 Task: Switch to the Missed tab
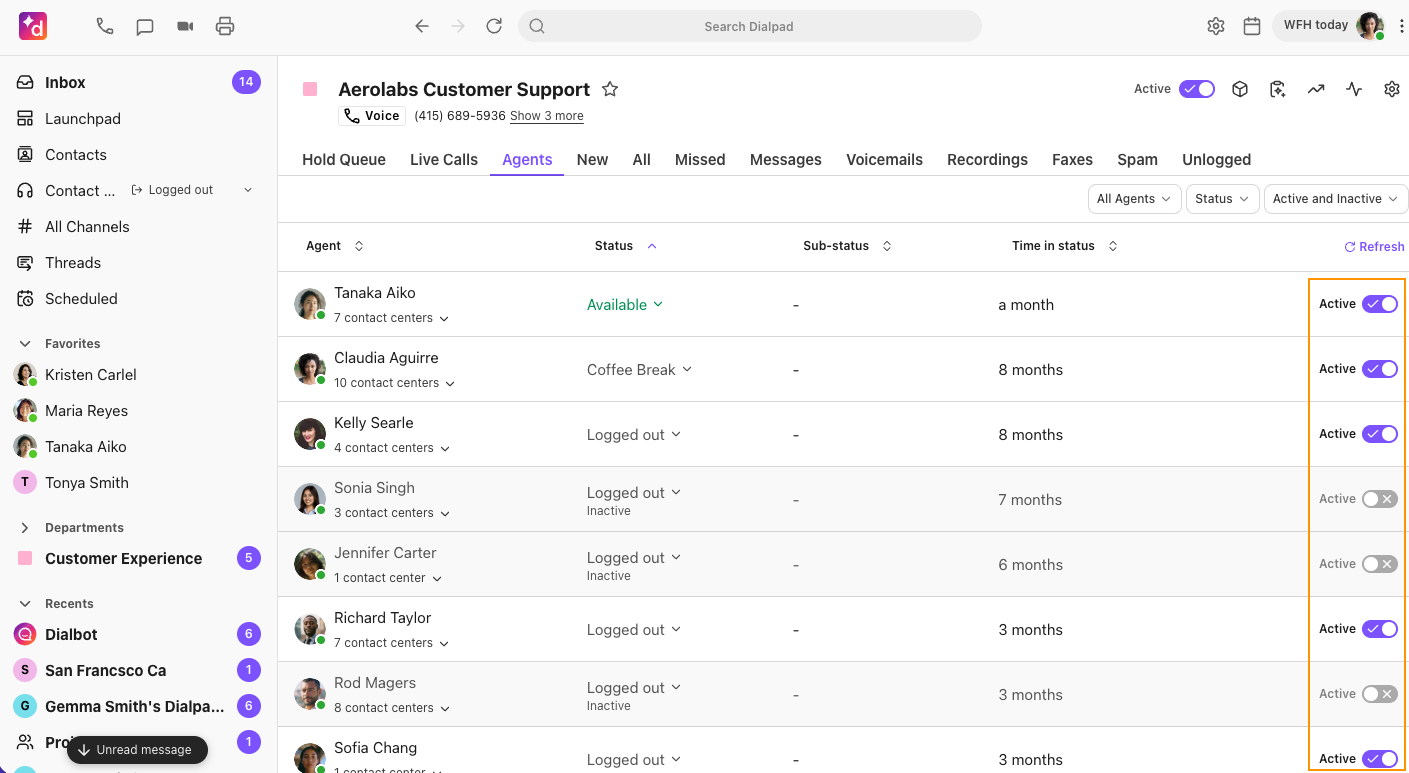click(700, 160)
